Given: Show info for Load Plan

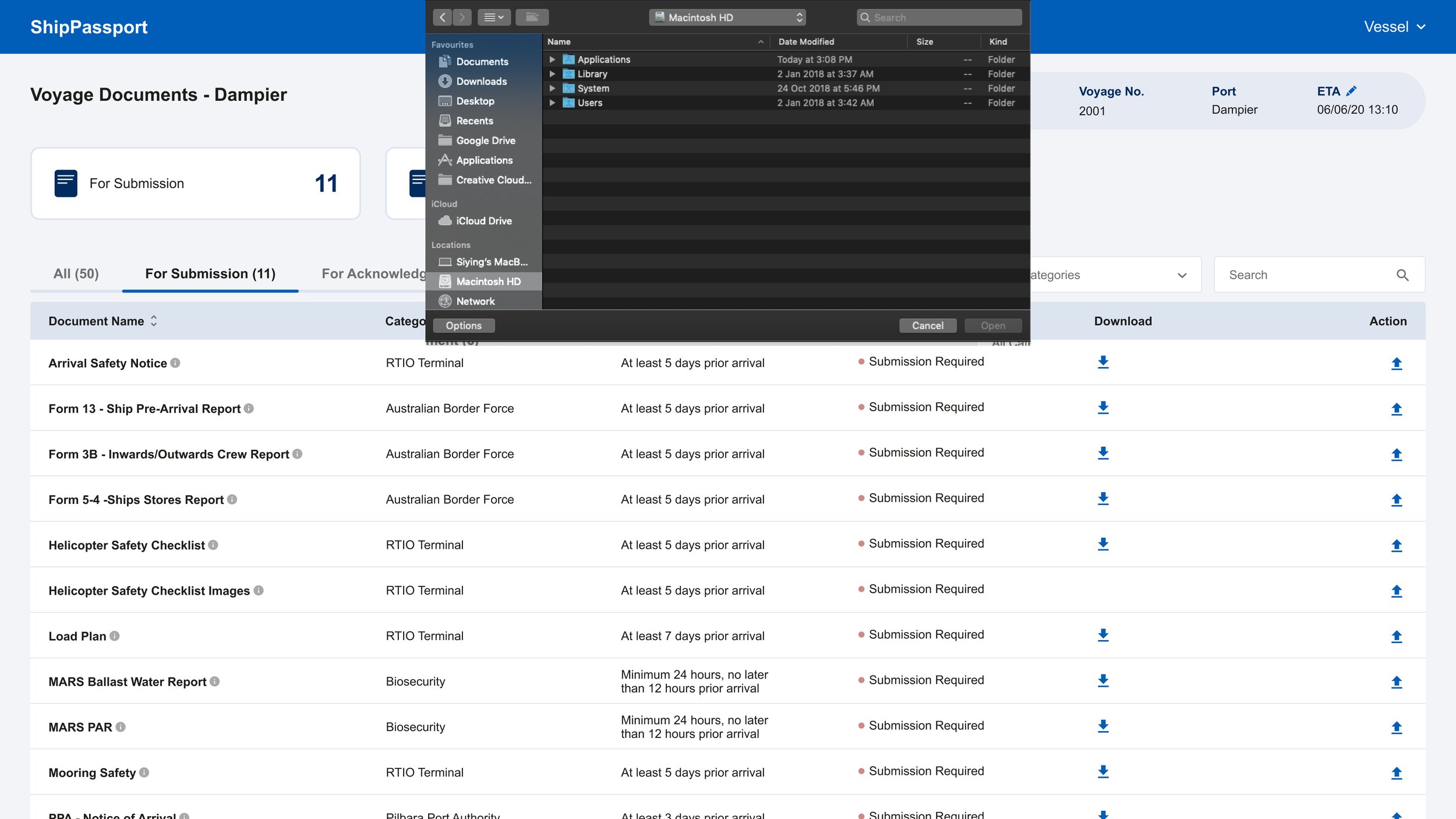Looking at the screenshot, I should [115, 636].
